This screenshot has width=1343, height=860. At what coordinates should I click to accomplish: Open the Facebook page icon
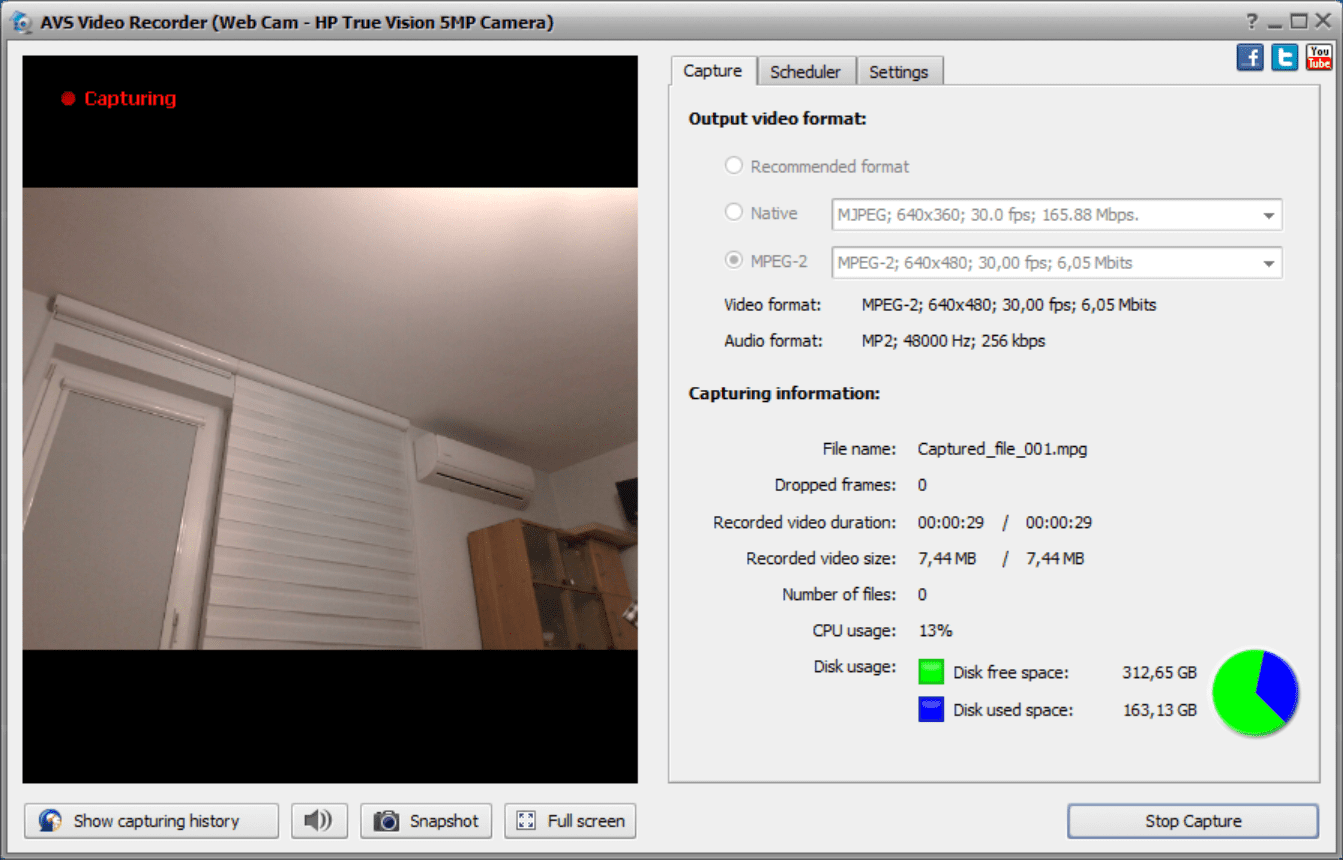tap(1250, 57)
